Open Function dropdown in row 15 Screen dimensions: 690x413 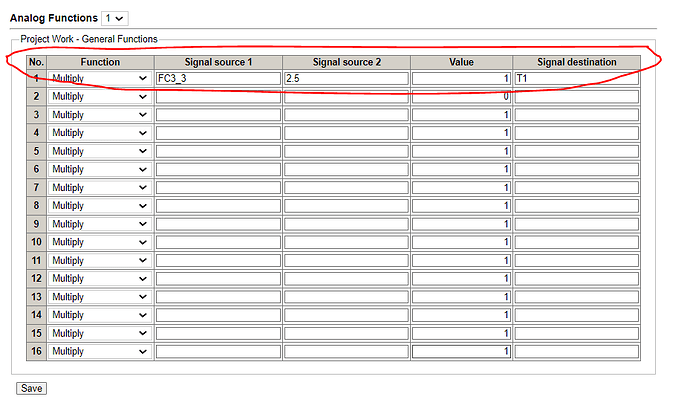(x=100, y=333)
